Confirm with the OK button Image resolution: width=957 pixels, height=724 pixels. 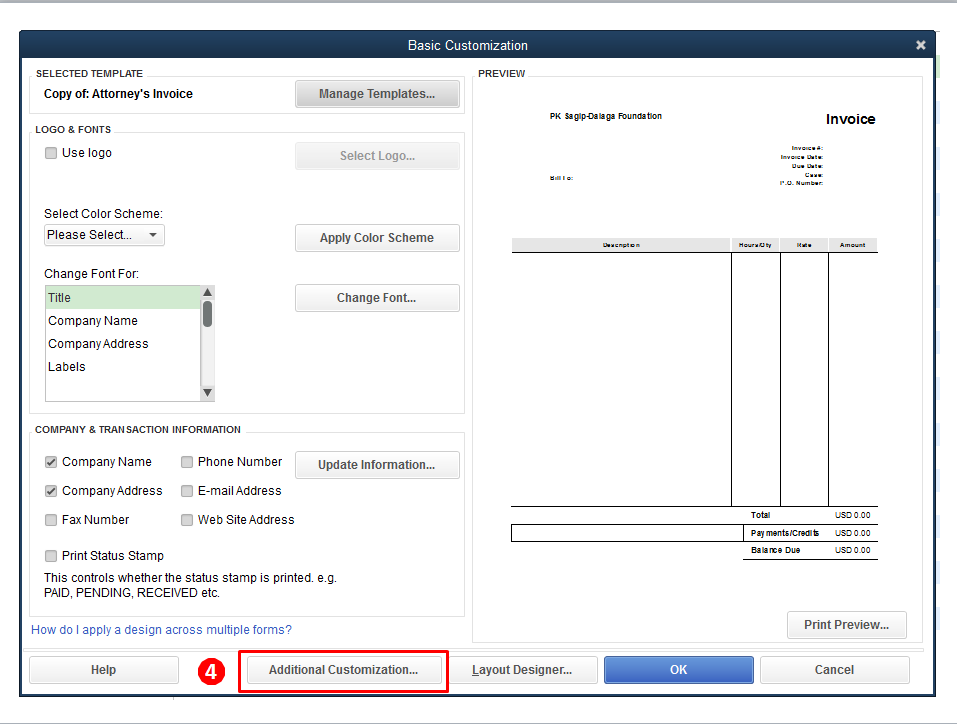pyautogui.click(x=679, y=670)
